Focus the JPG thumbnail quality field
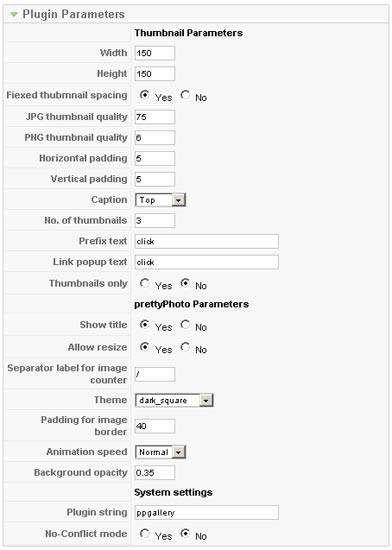Image resolution: width=392 pixels, height=550 pixels. [x=155, y=117]
